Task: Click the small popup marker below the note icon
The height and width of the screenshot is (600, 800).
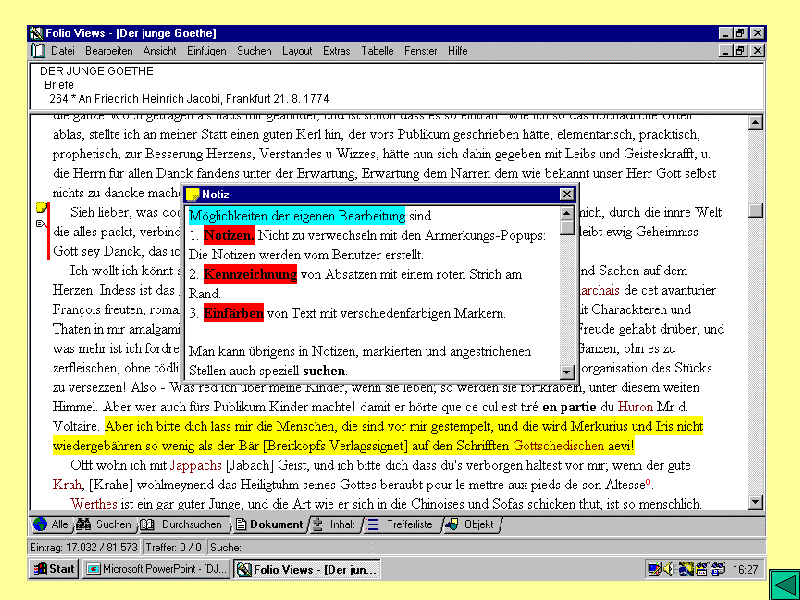Action: click(x=40, y=224)
